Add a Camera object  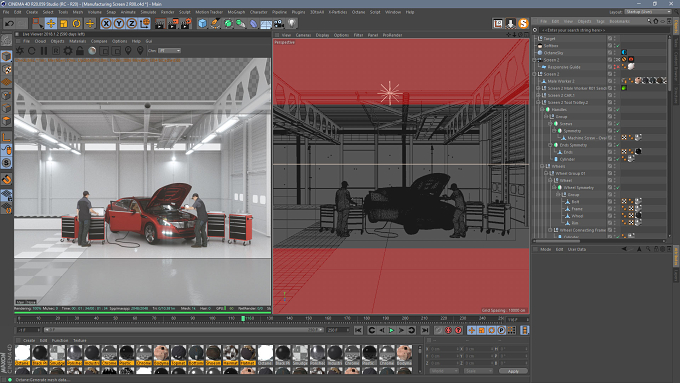(x=279, y=23)
